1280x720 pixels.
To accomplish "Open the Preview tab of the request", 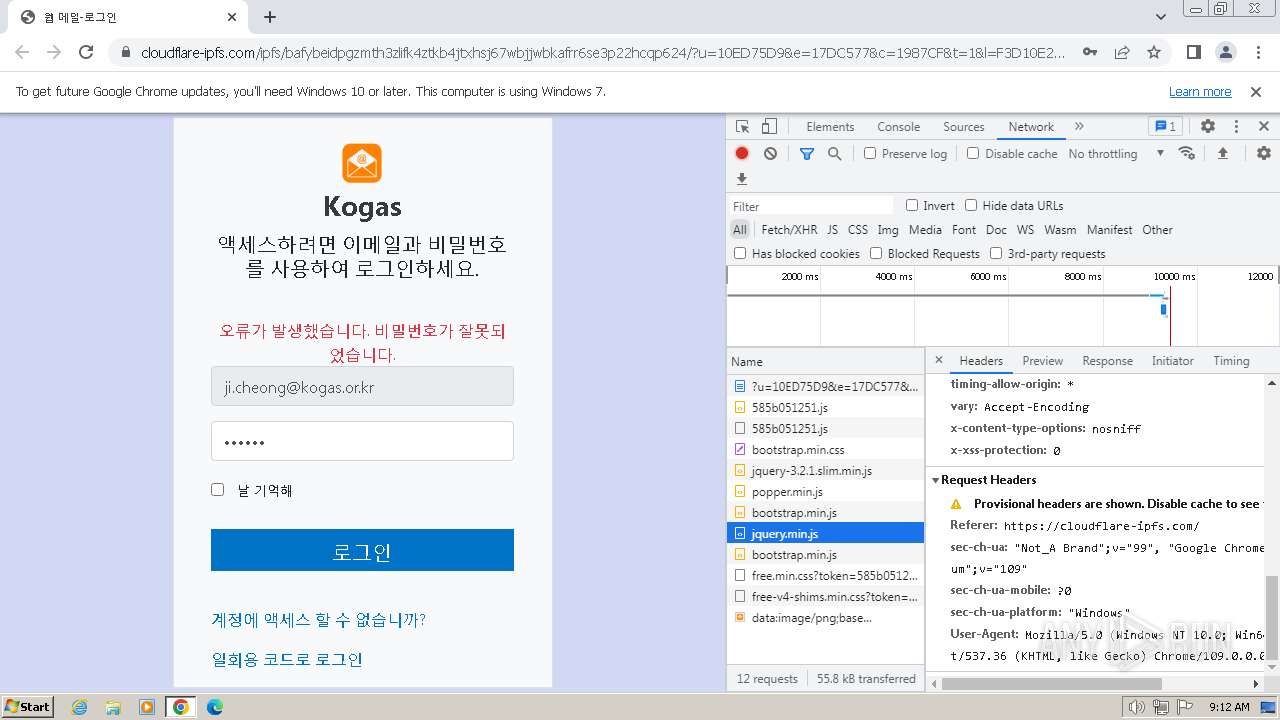I will coord(1042,361).
